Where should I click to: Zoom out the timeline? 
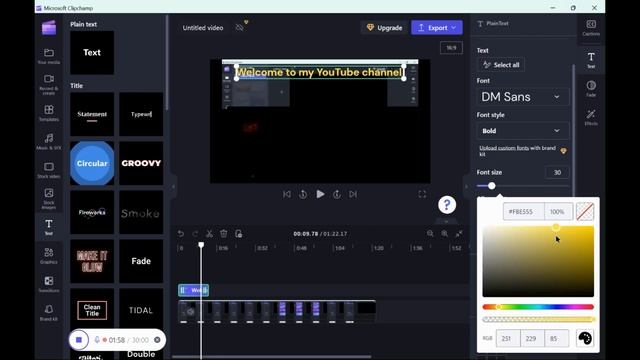click(x=430, y=233)
